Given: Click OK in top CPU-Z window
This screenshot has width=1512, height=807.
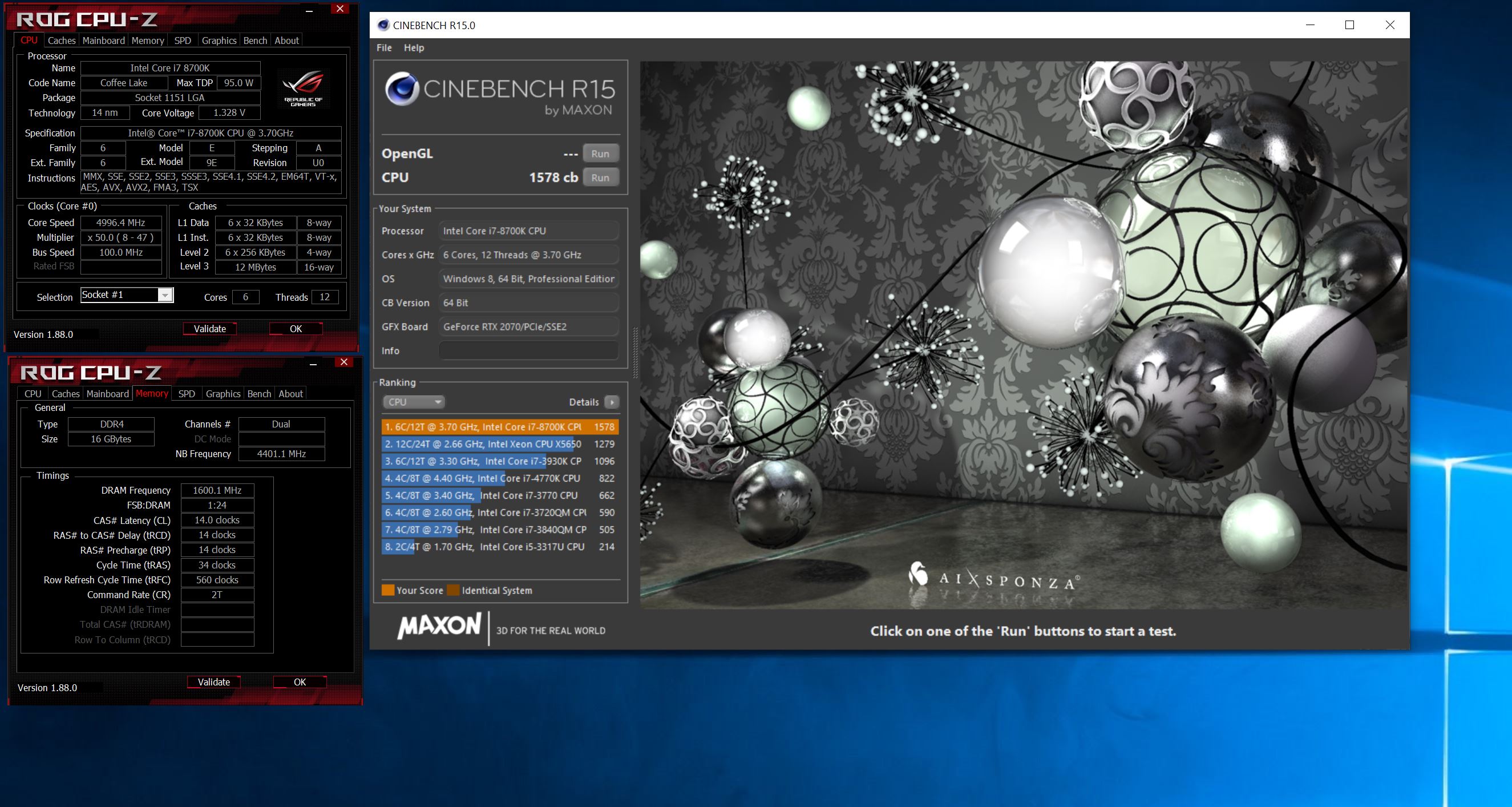Looking at the screenshot, I should click(x=296, y=329).
